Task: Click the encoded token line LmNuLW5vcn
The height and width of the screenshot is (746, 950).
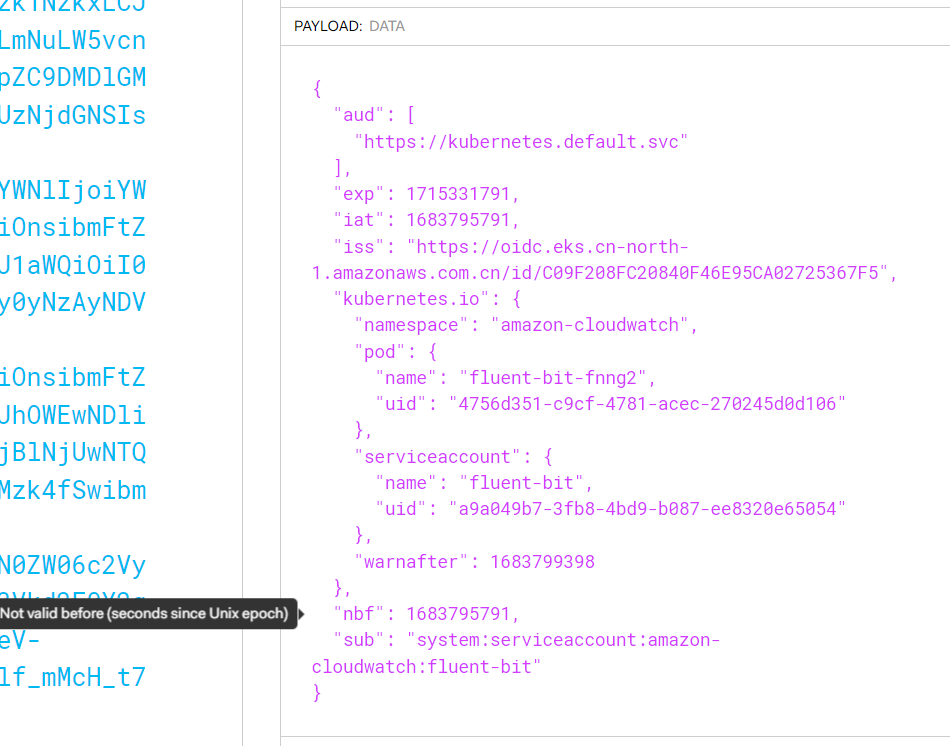Action: 73,41
